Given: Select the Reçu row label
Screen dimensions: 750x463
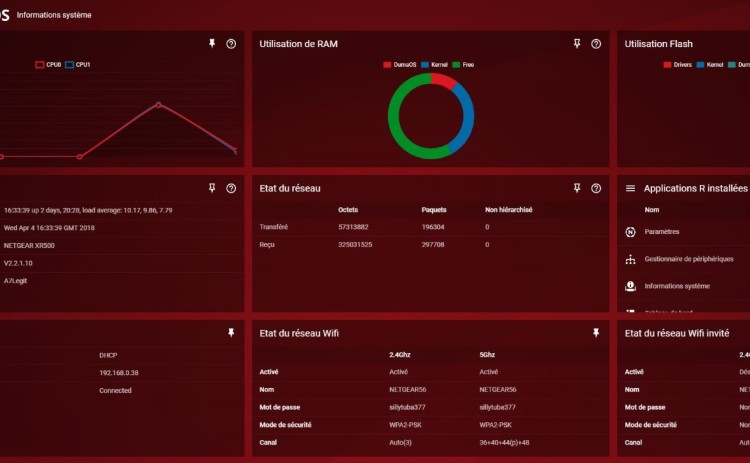Looking at the screenshot, I should tap(267, 244).
